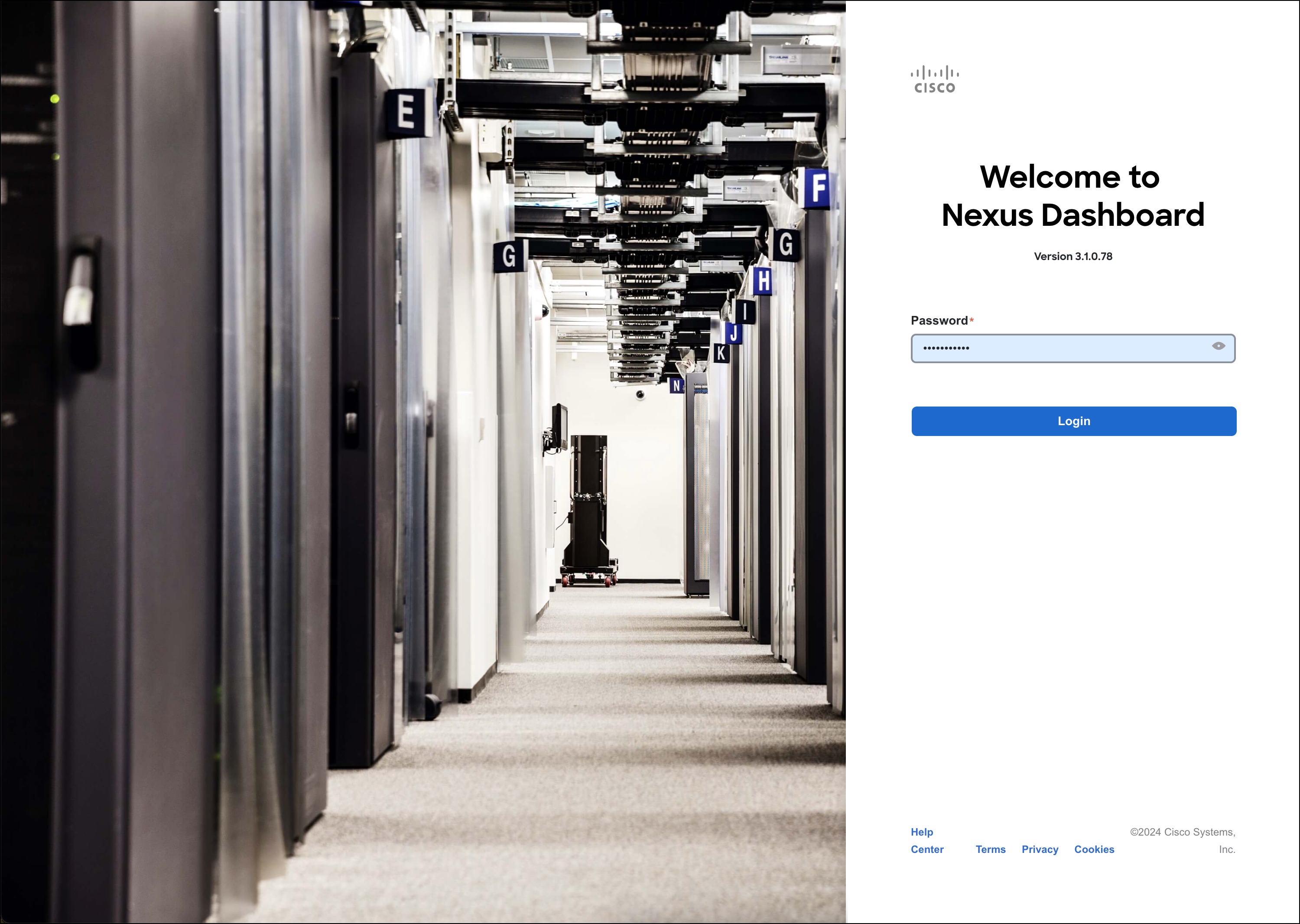
Task: Click the Cisco logo
Action: pyautogui.click(x=935, y=80)
